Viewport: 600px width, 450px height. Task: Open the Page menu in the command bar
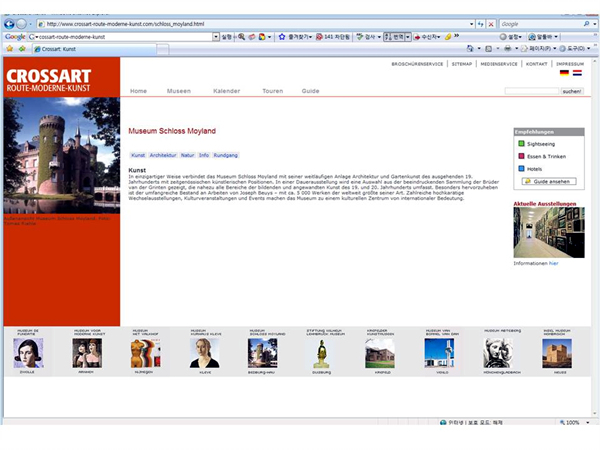(539, 49)
